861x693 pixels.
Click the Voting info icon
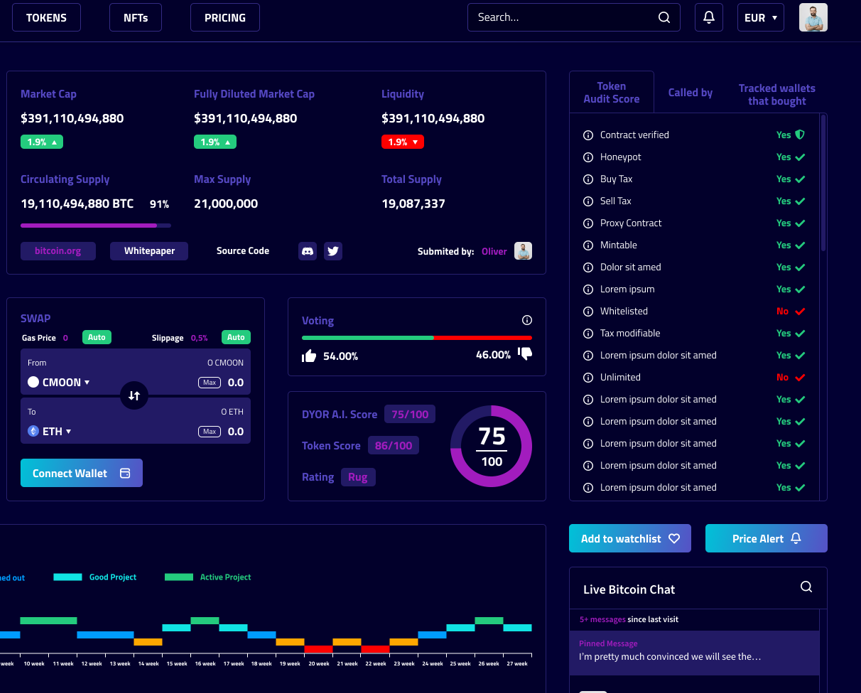tap(527, 320)
